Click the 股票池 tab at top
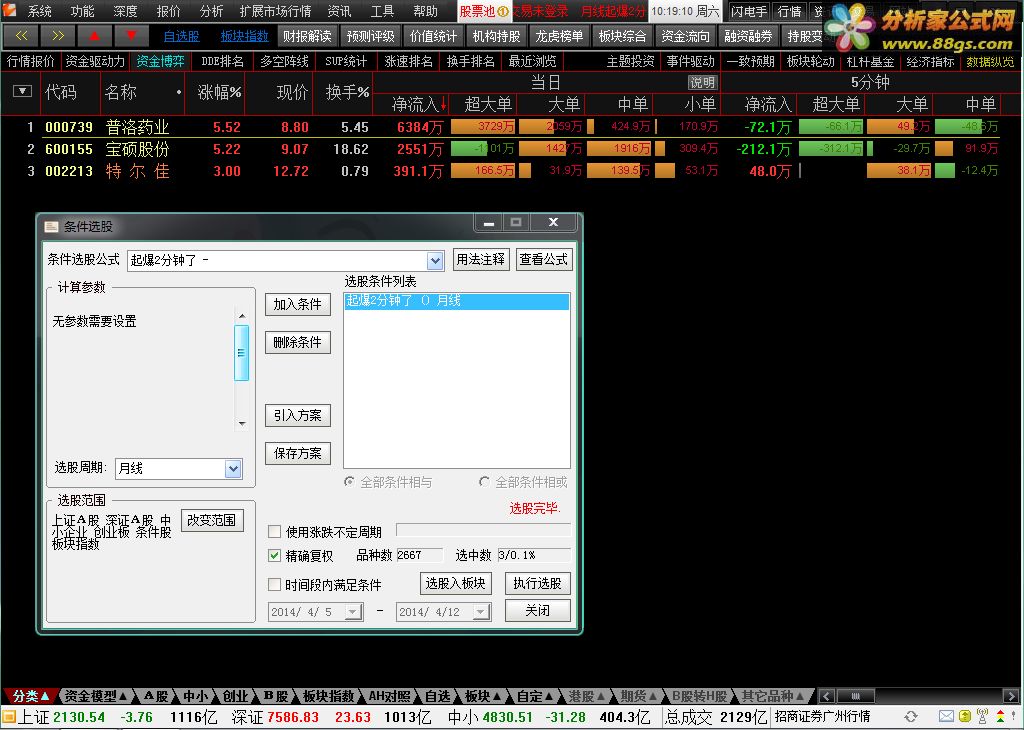Viewport: 1024px width, 730px height. click(x=484, y=11)
